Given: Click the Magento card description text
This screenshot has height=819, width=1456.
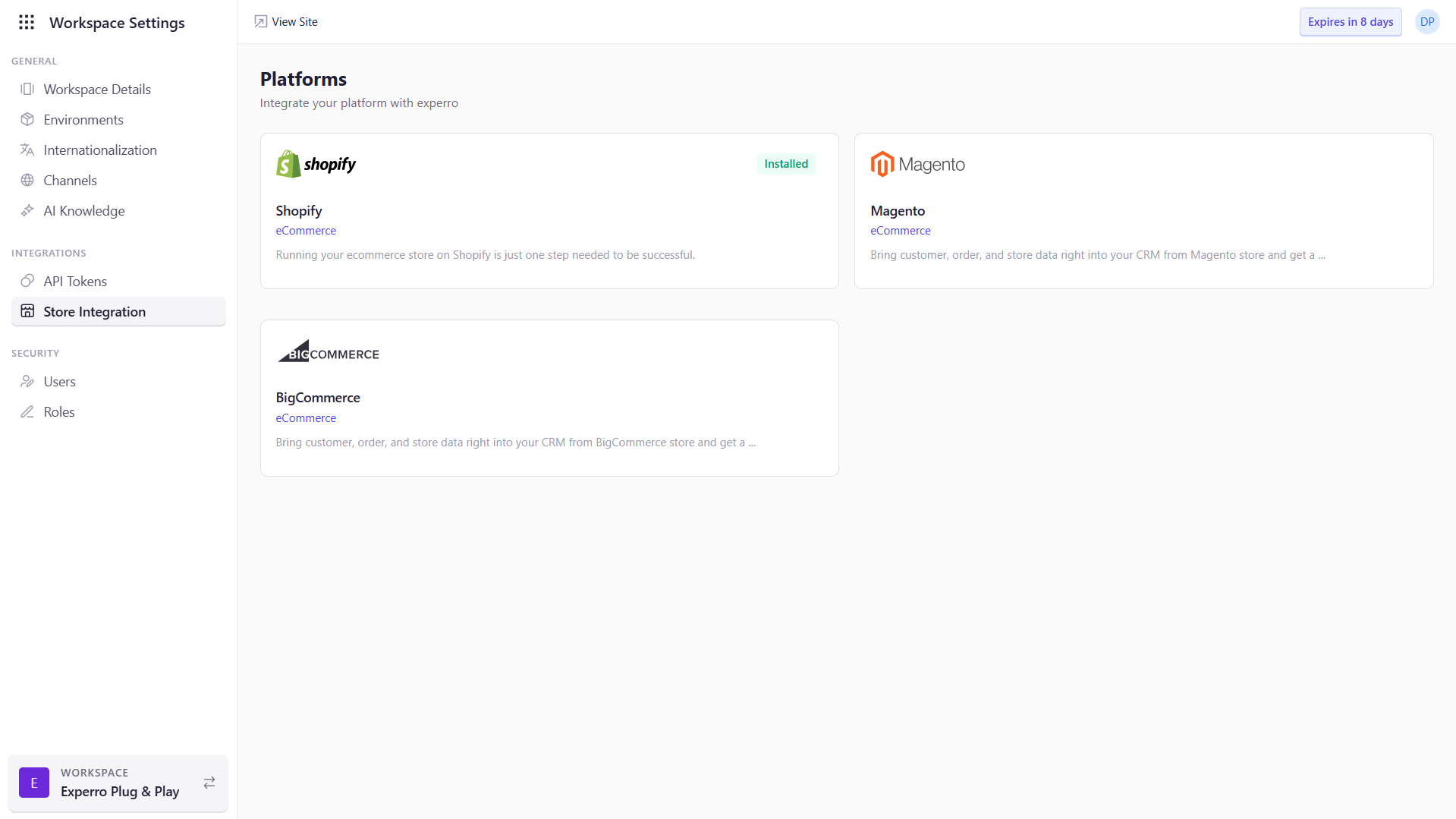Looking at the screenshot, I should (1098, 255).
